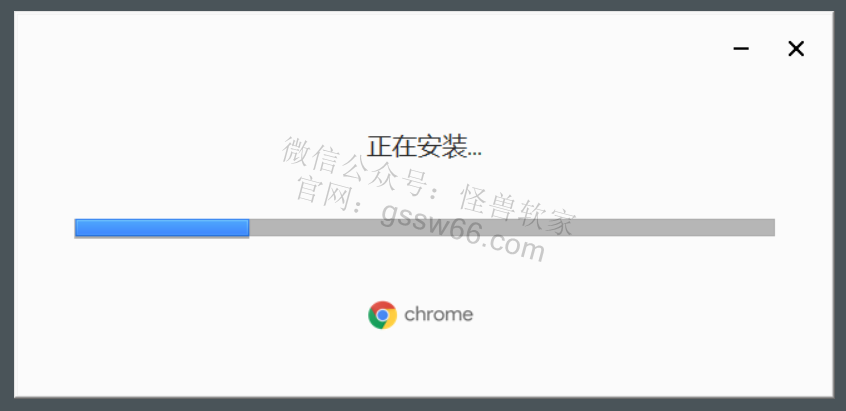This screenshot has width=846, height=411.
Task: Click the red segment of Chrome logo
Action: (383, 305)
